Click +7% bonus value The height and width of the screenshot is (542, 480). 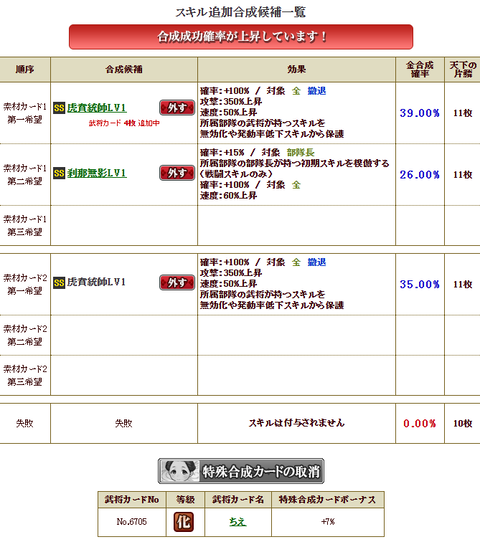[328, 522]
